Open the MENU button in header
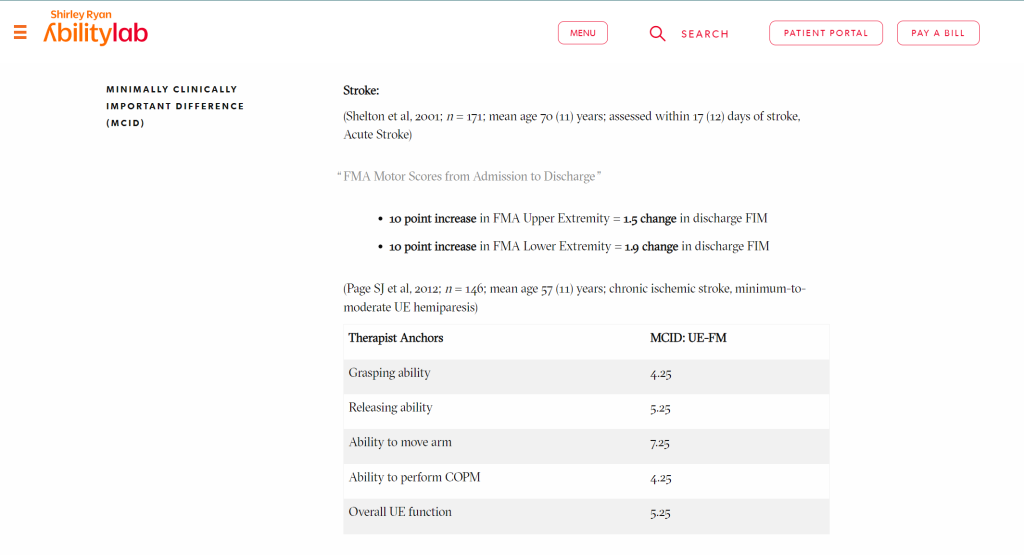The width and height of the screenshot is (1024, 555). pyautogui.click(x=583, y=33)
